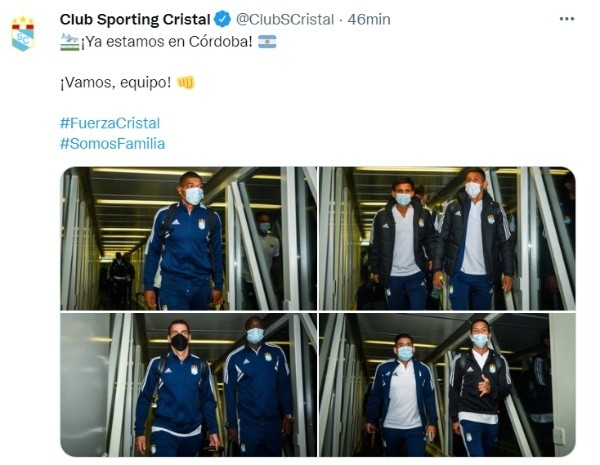
Task: Click the black face mask in bottom-left photo
Action: pyautogui.click(x=179, y=341)
